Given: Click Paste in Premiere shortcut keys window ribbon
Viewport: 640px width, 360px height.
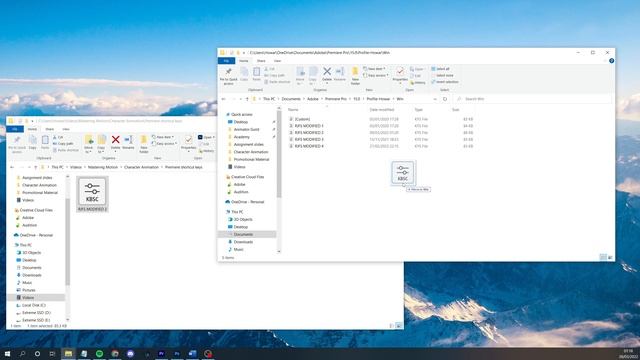Looking at the screenshot, I should point(45,142).
